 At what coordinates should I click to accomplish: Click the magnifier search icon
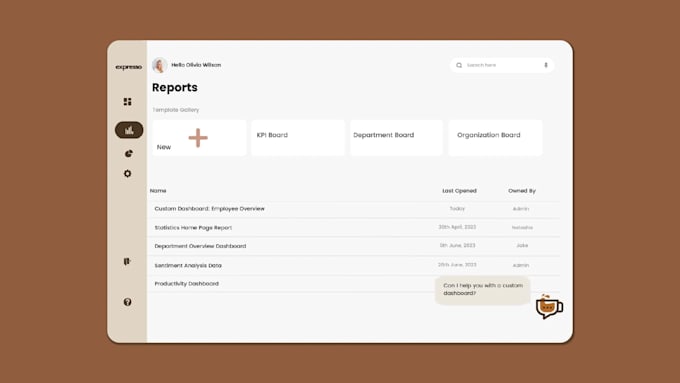tap(459, 65)
